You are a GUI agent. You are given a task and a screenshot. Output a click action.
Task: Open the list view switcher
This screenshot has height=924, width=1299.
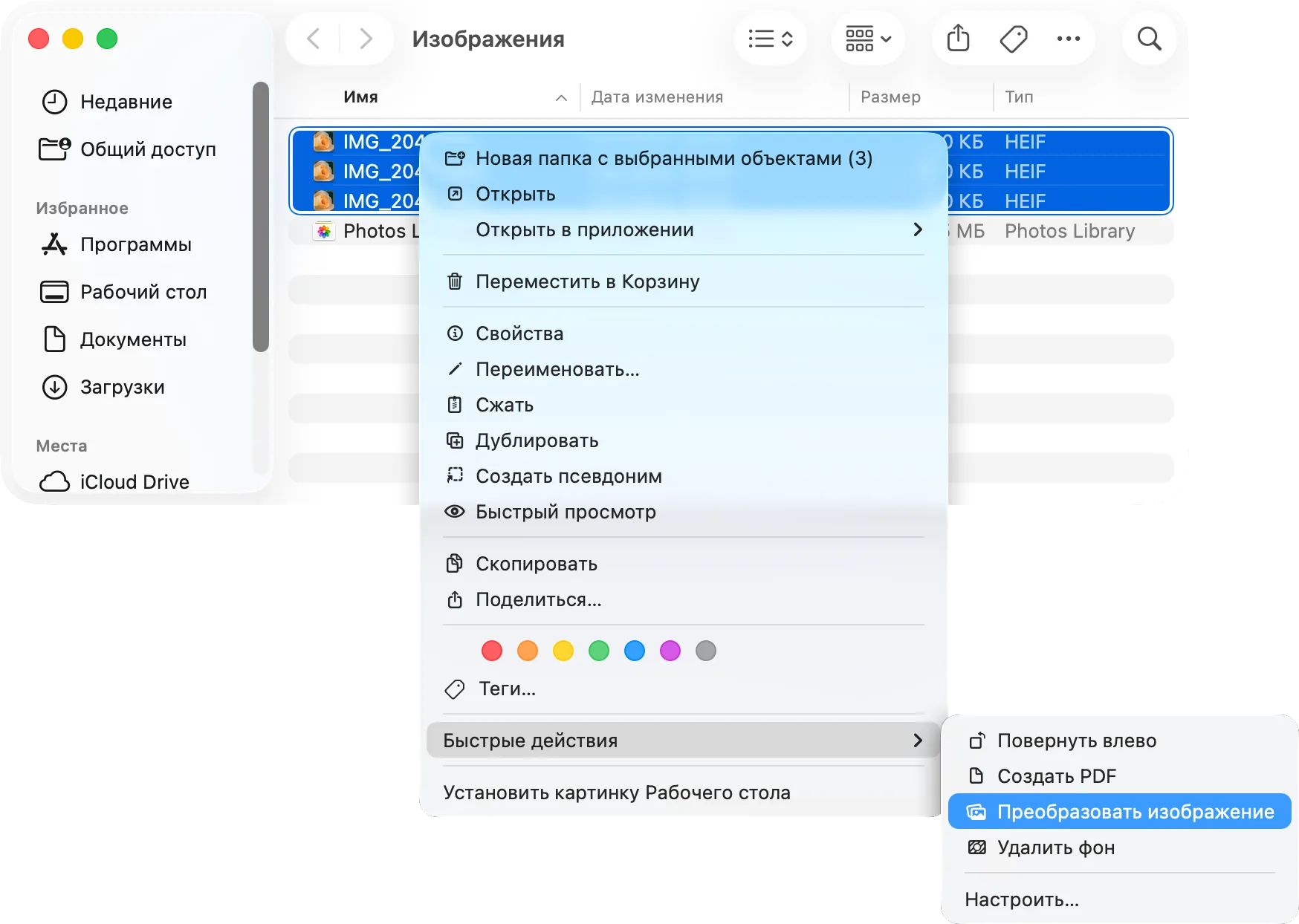click(x=771, y=39)
